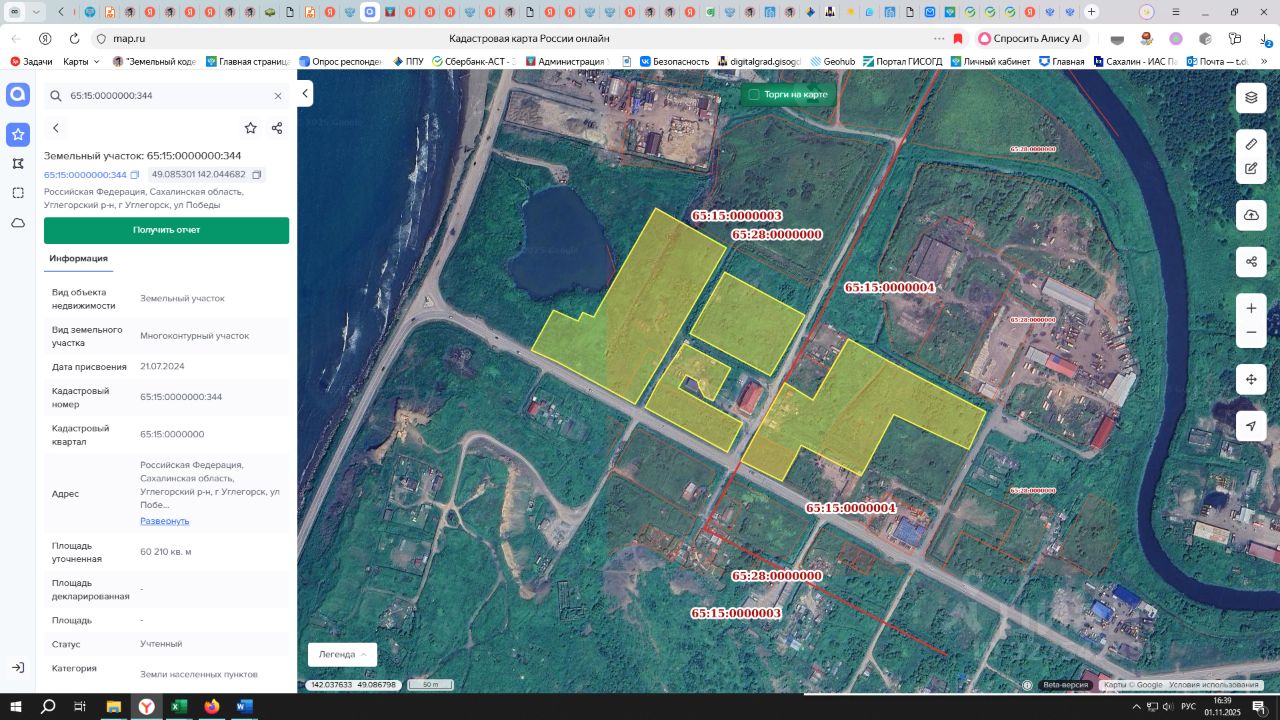
Task: Clear the cadastral number search field
Action: click(x=278, y=96)
